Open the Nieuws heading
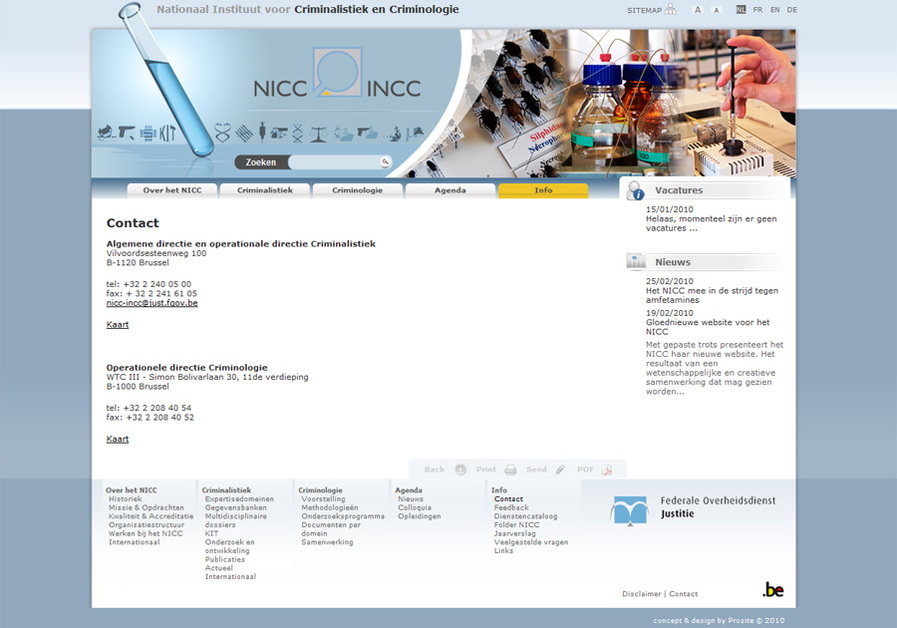 point(673,262)
